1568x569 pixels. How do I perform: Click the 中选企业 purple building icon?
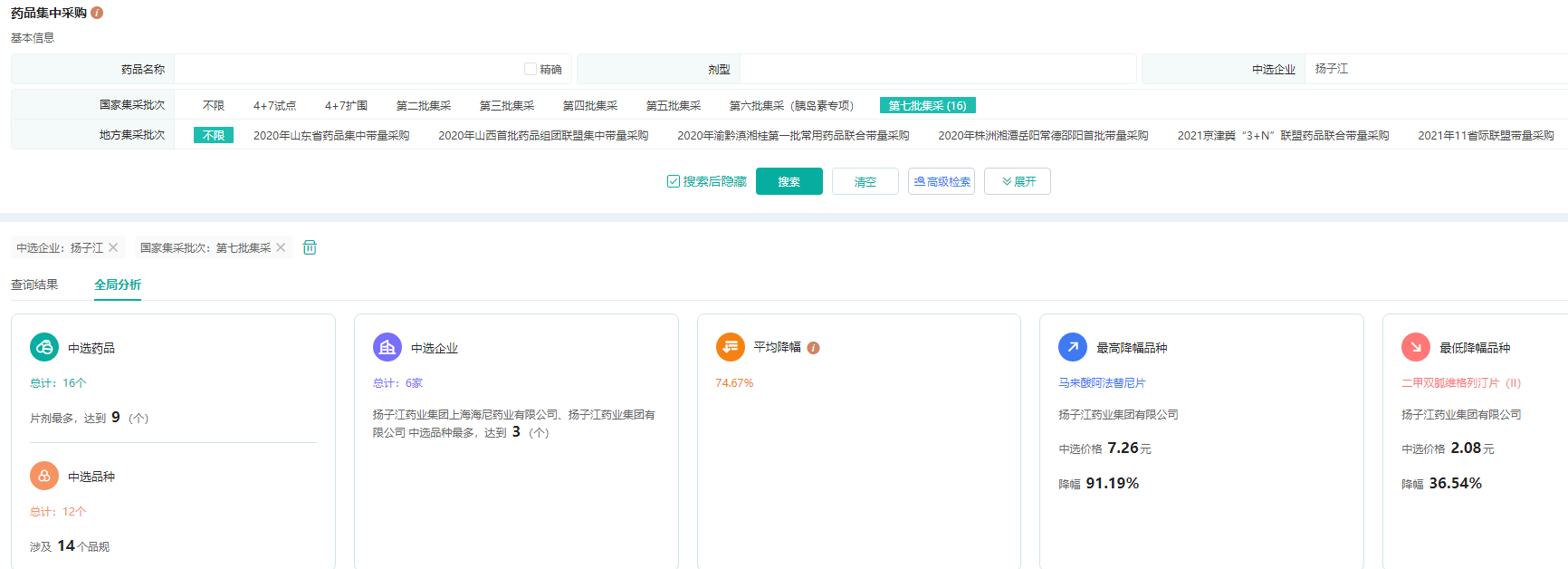(387, 347)
